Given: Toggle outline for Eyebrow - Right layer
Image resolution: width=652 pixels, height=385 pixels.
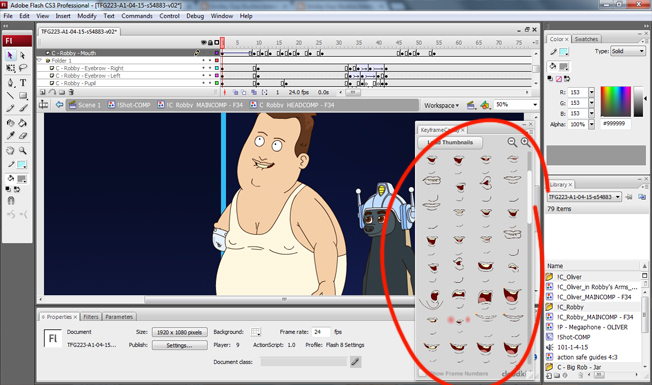Looking at the screenshot, I should point(217,68).
